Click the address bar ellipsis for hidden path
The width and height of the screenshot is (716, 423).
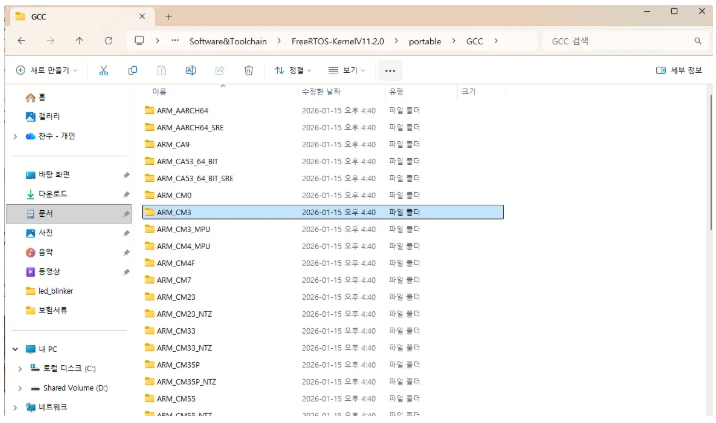coord(175,41)
